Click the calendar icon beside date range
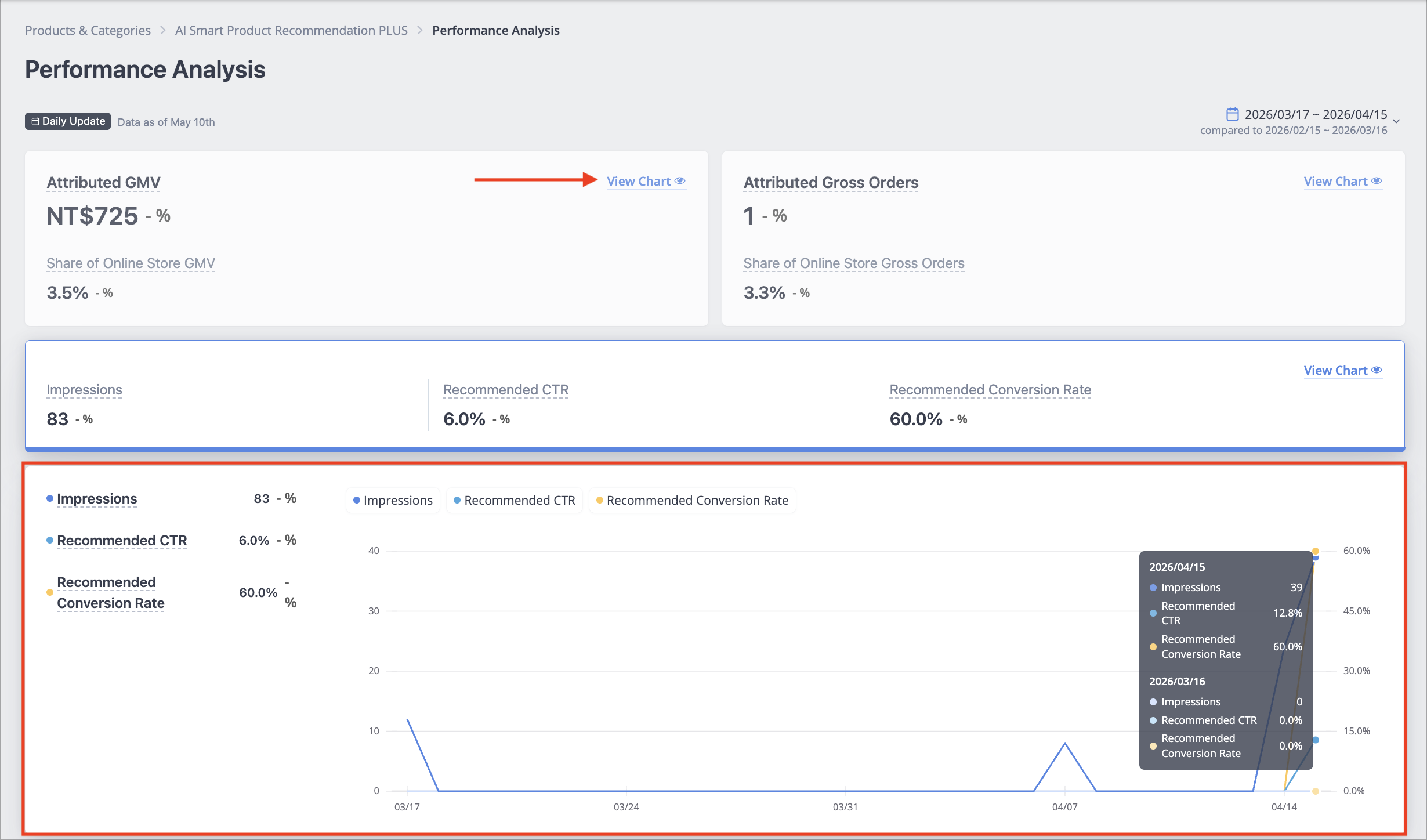 click(1232, 114)
